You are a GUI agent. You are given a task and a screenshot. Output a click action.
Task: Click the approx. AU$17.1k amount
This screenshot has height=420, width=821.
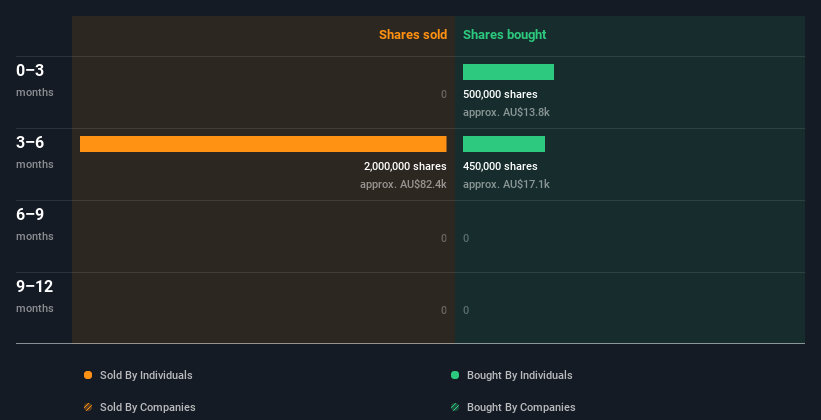point(506,184)
